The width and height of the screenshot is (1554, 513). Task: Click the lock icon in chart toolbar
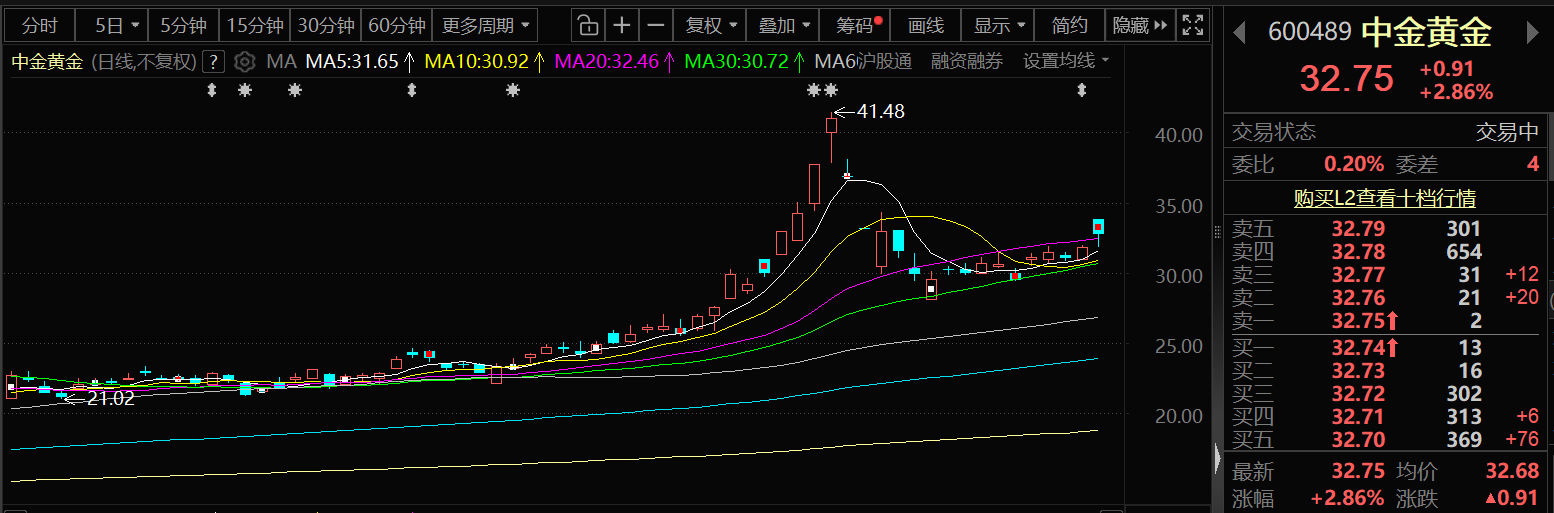coord(589,25)
